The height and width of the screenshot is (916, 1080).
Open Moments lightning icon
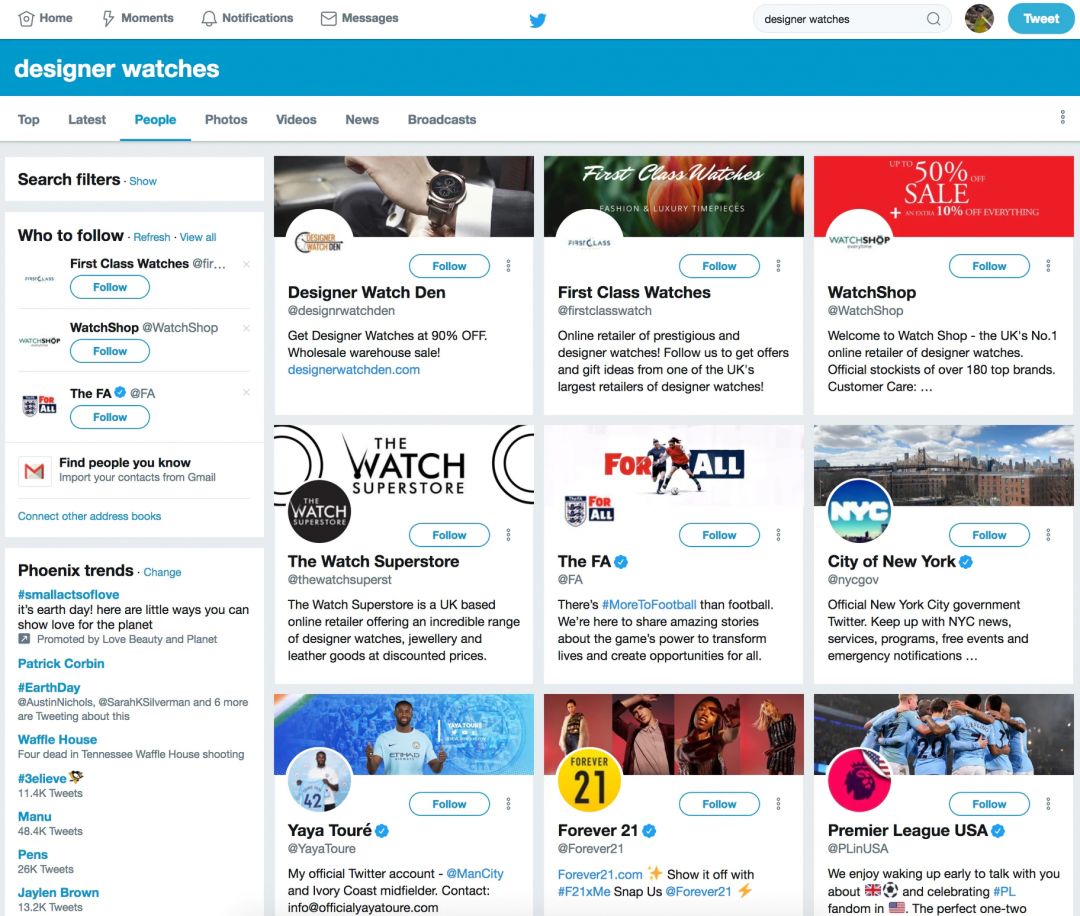tap(108, 19)
